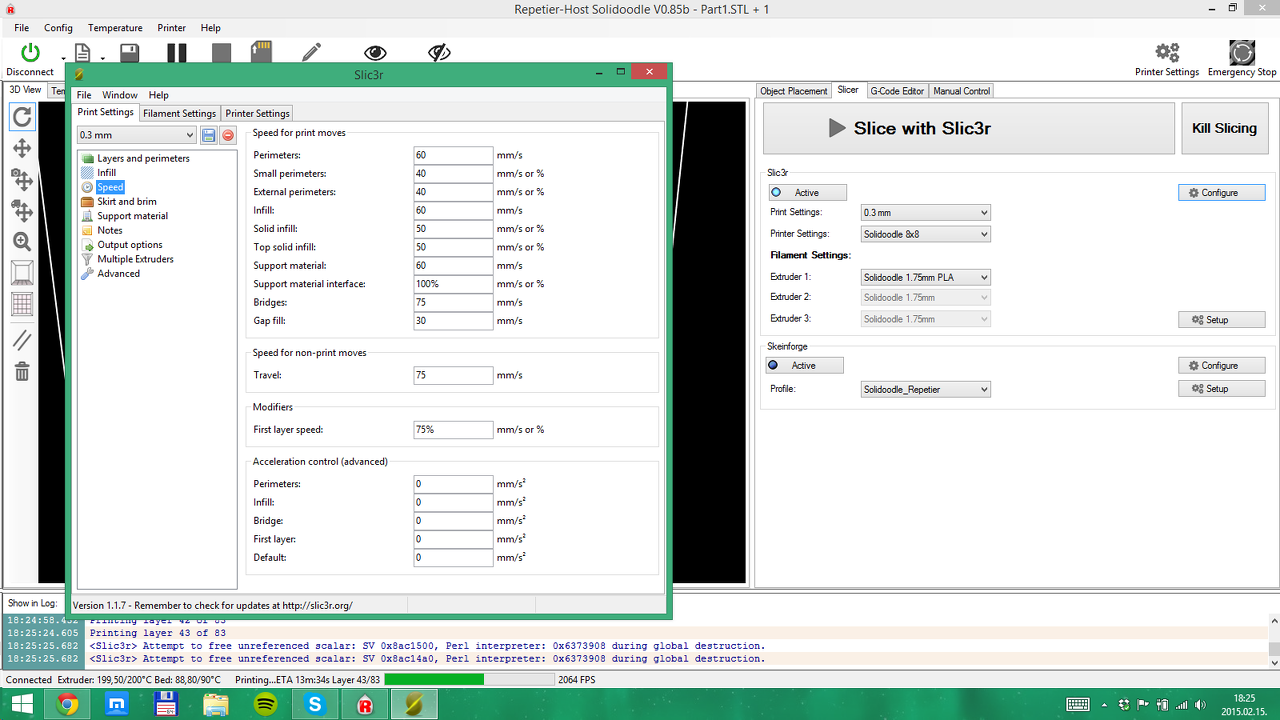Click the trash can clear icon
1280x720 pixels.
pos(22,371)
